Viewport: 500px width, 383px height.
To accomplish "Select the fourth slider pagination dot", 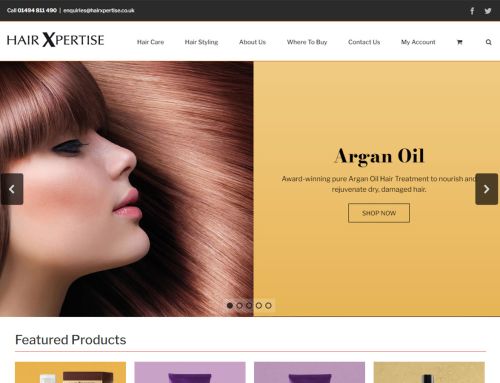I will (x=259, y=305).
